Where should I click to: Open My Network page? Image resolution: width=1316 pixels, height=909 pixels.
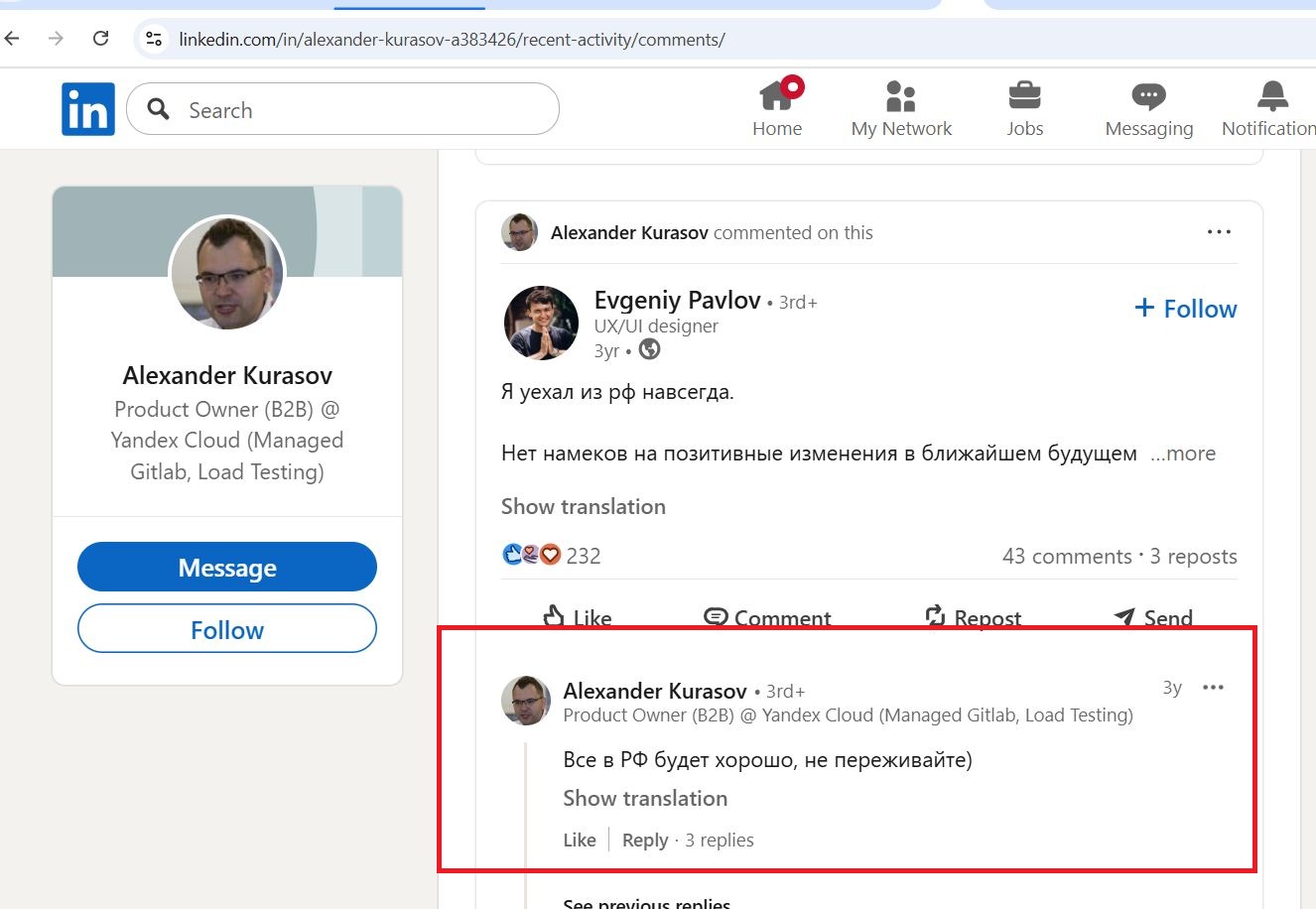point(901,108)
